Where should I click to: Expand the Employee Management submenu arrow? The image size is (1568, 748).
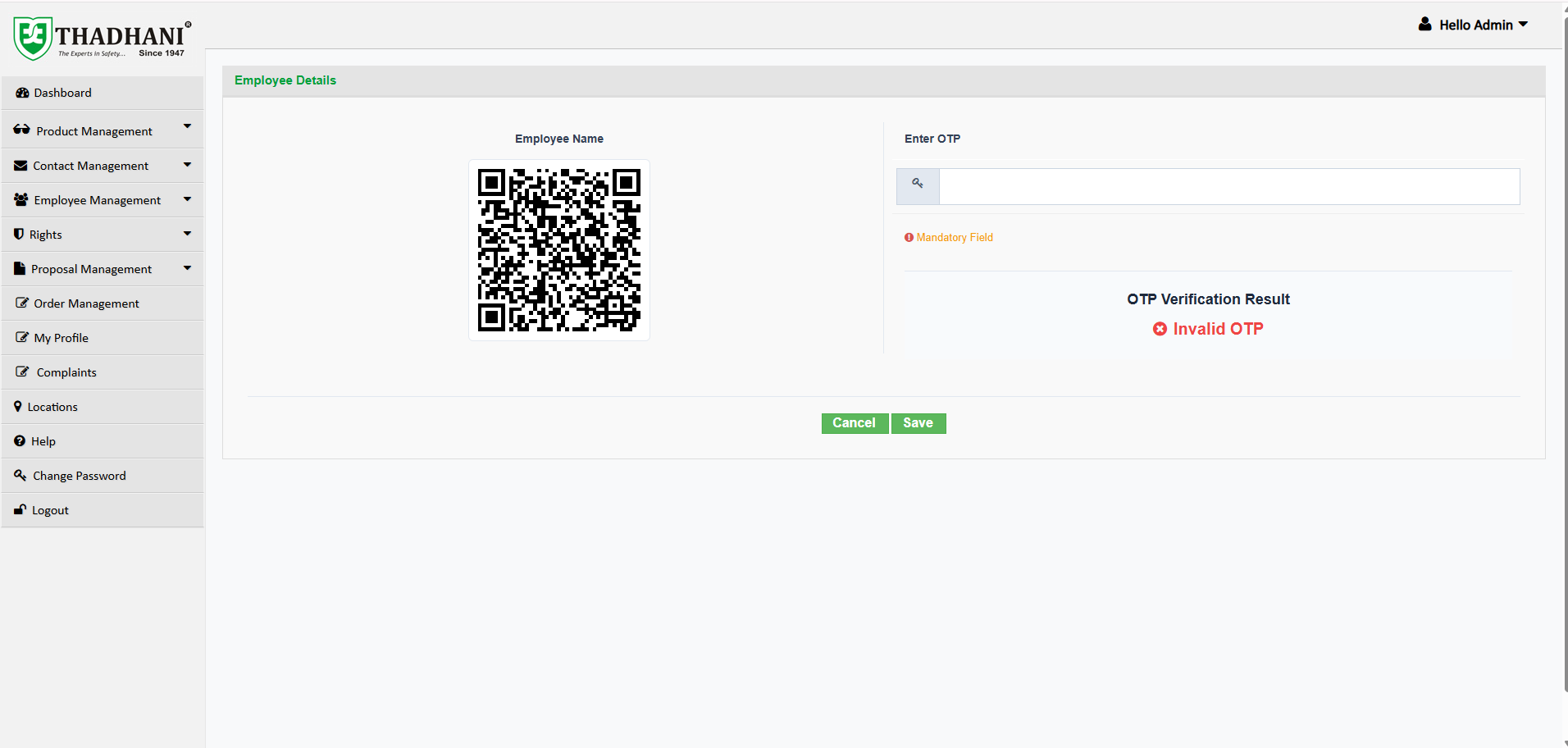[187, 199]
